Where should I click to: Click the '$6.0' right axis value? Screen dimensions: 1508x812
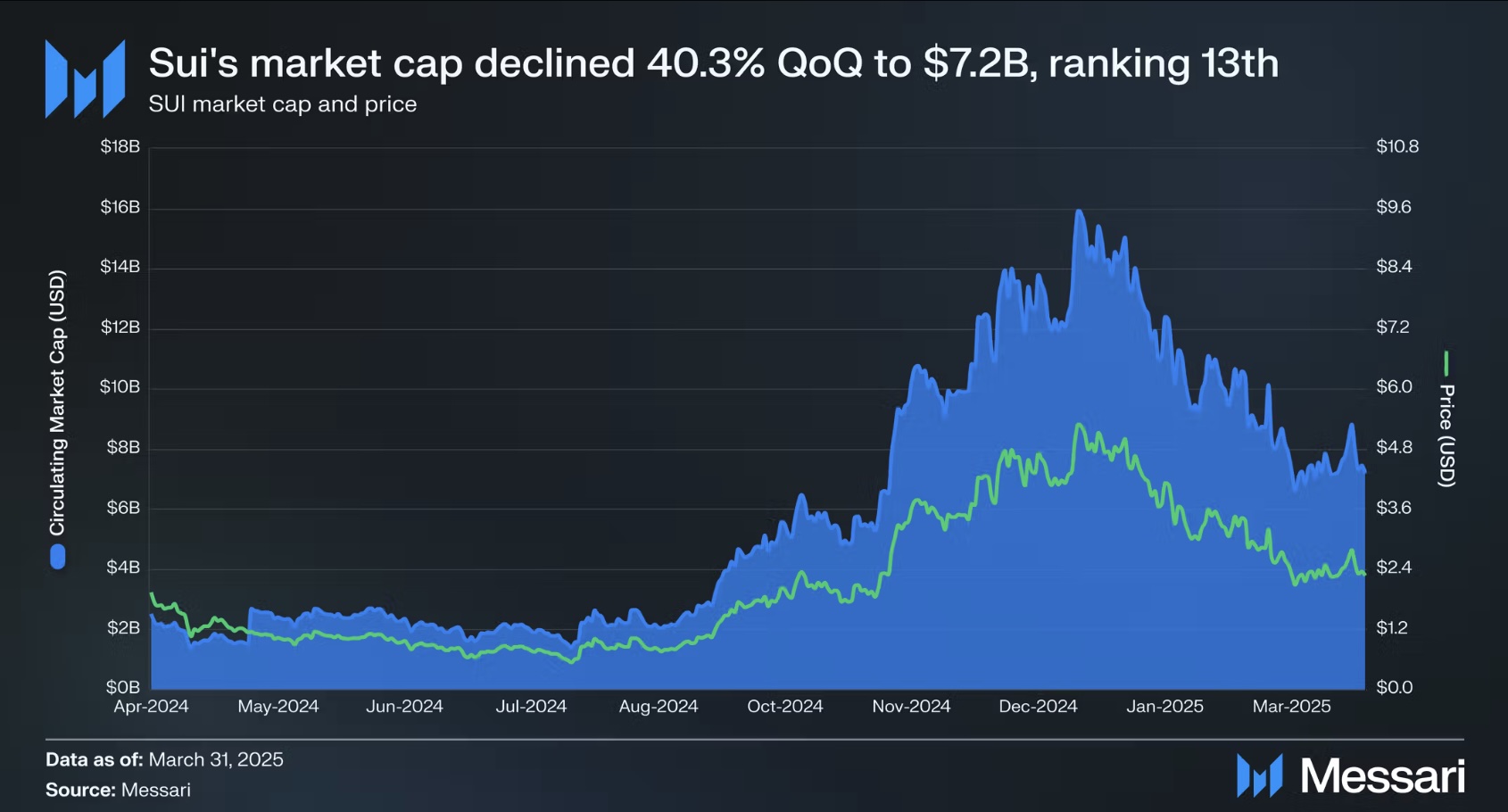(1394, 387)
